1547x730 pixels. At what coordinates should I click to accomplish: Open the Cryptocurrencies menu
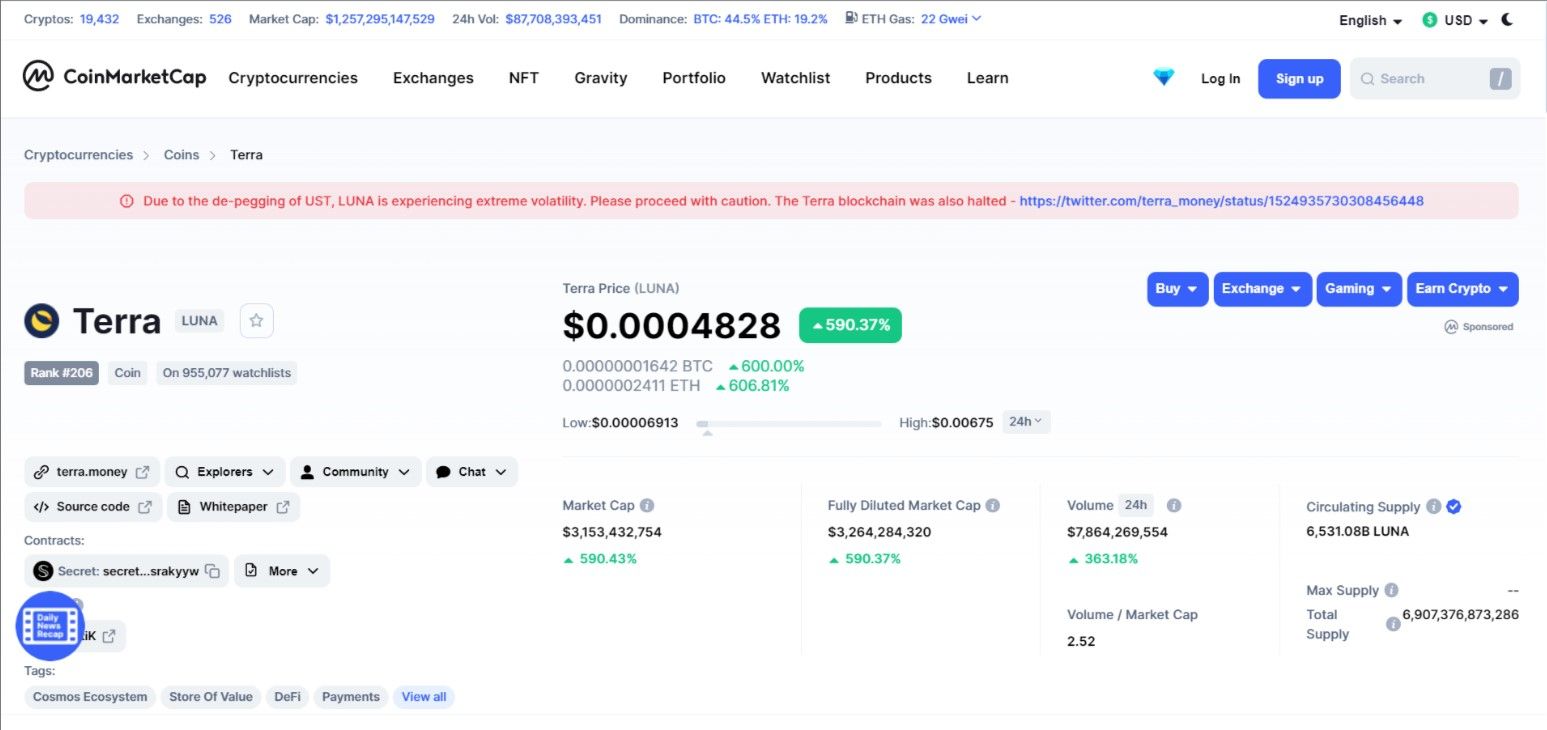click(293, 78)
